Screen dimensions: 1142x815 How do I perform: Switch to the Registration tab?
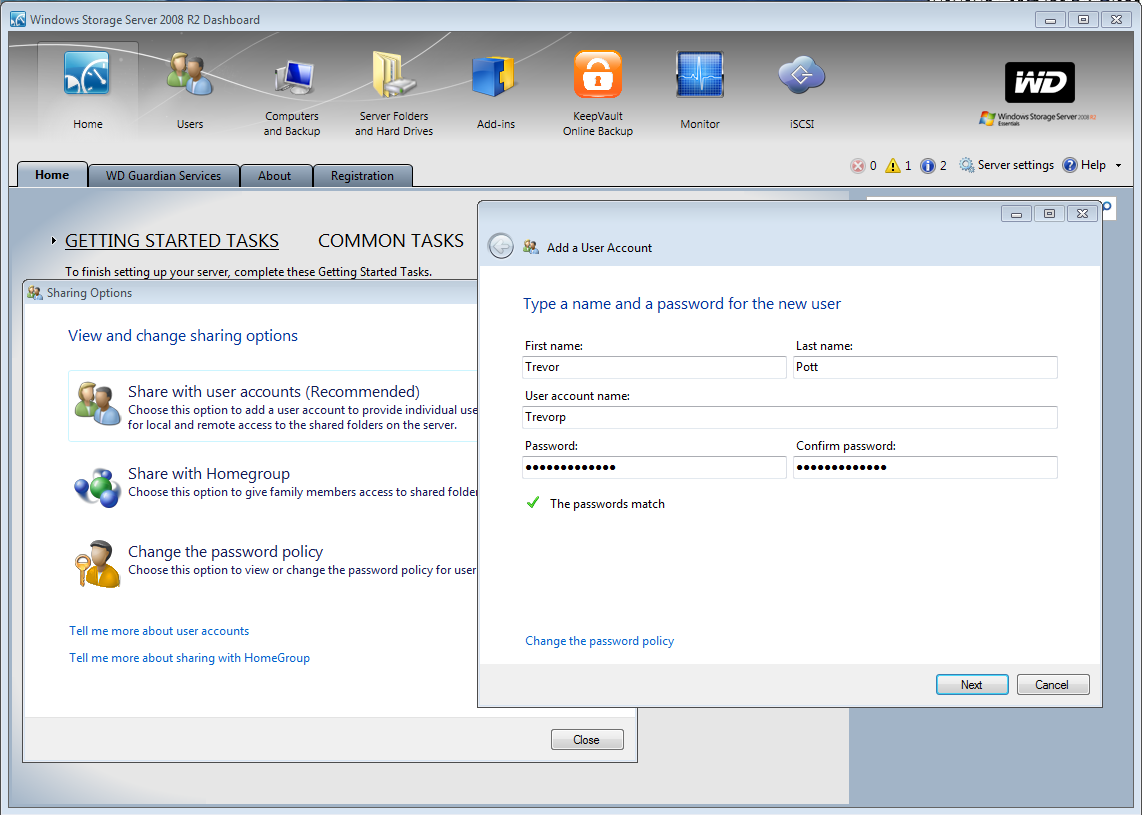pyautogui.click(x=362, y=176)
